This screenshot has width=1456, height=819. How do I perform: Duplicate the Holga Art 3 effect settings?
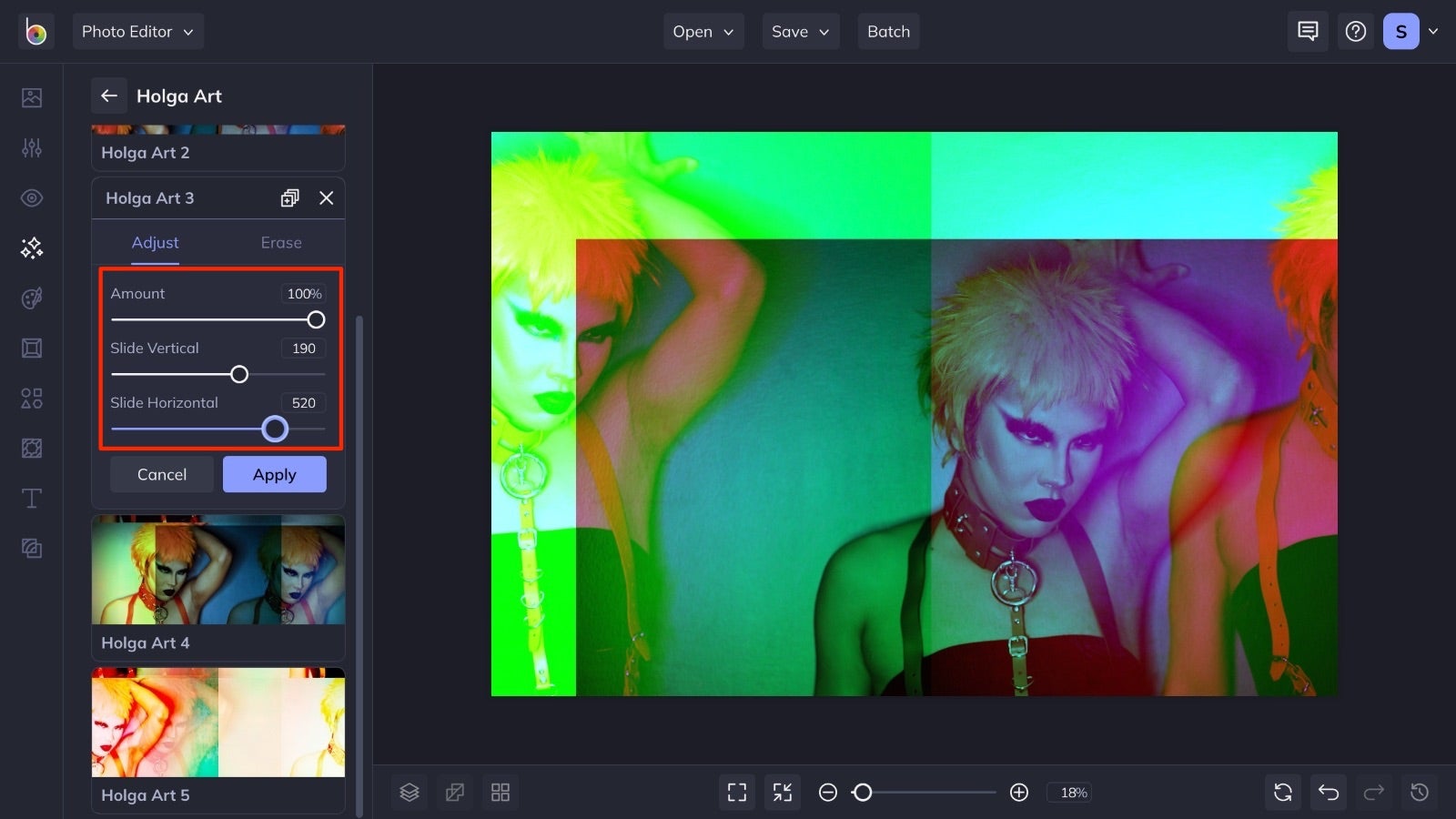[x=290, y=197]
